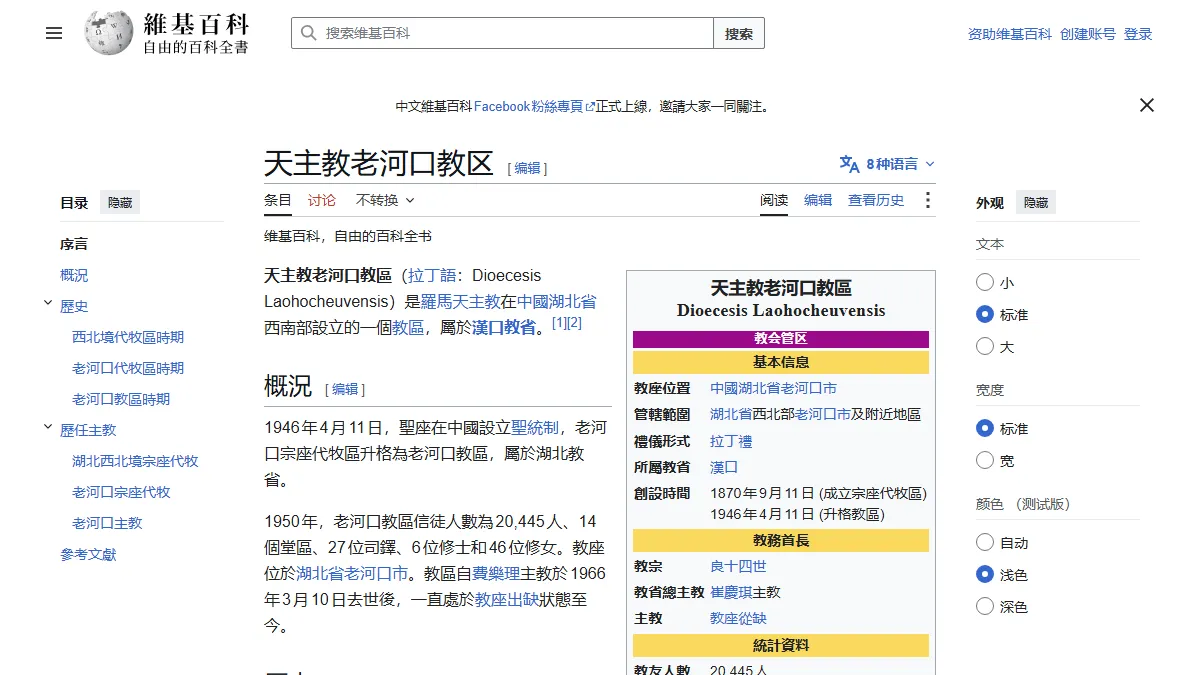The image size is (1200, 675).
Task: Collapse the 歷史 contents section
Action: click(x=48, y=304)
